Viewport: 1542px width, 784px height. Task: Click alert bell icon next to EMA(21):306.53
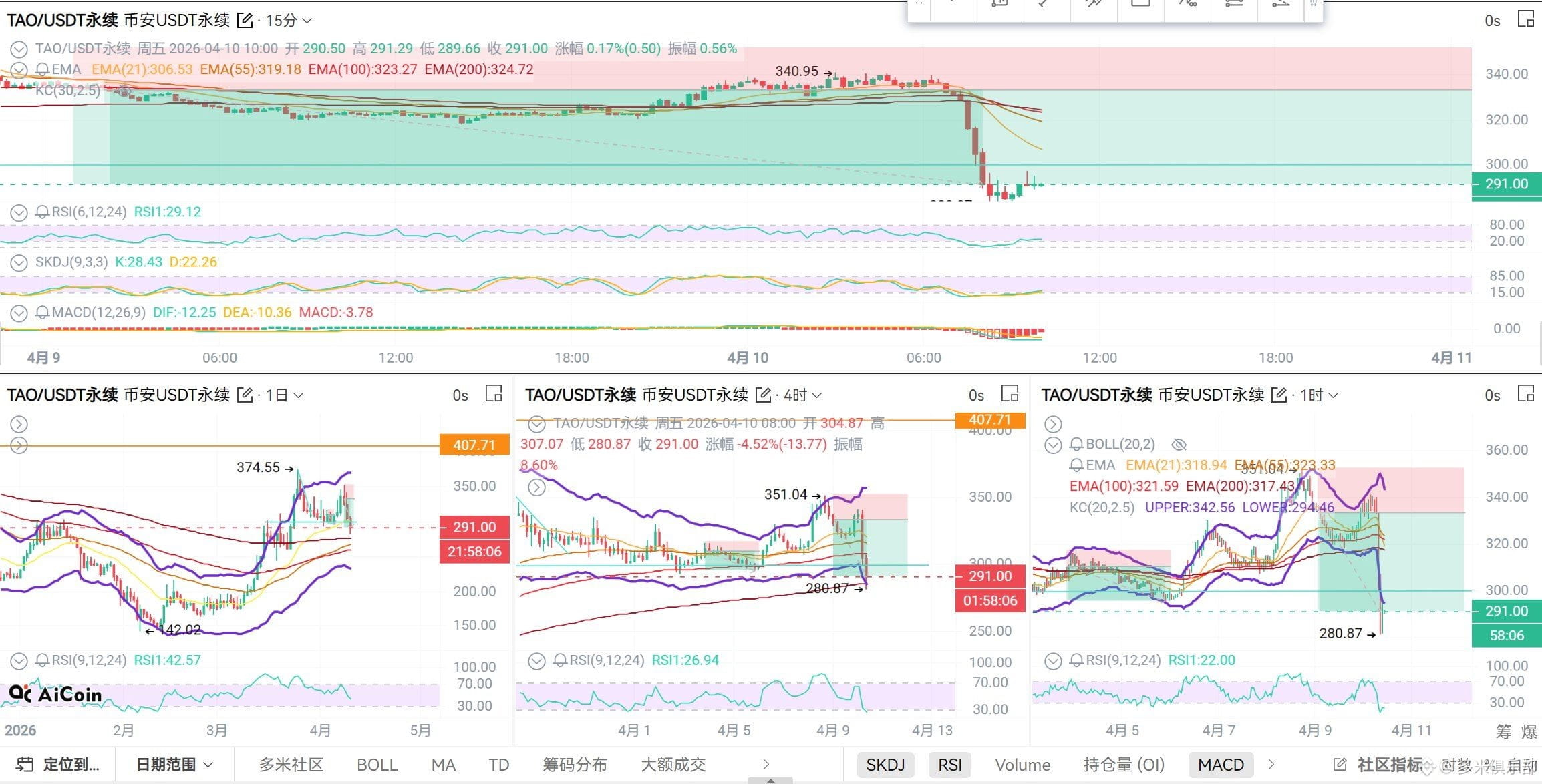point(42,69)
